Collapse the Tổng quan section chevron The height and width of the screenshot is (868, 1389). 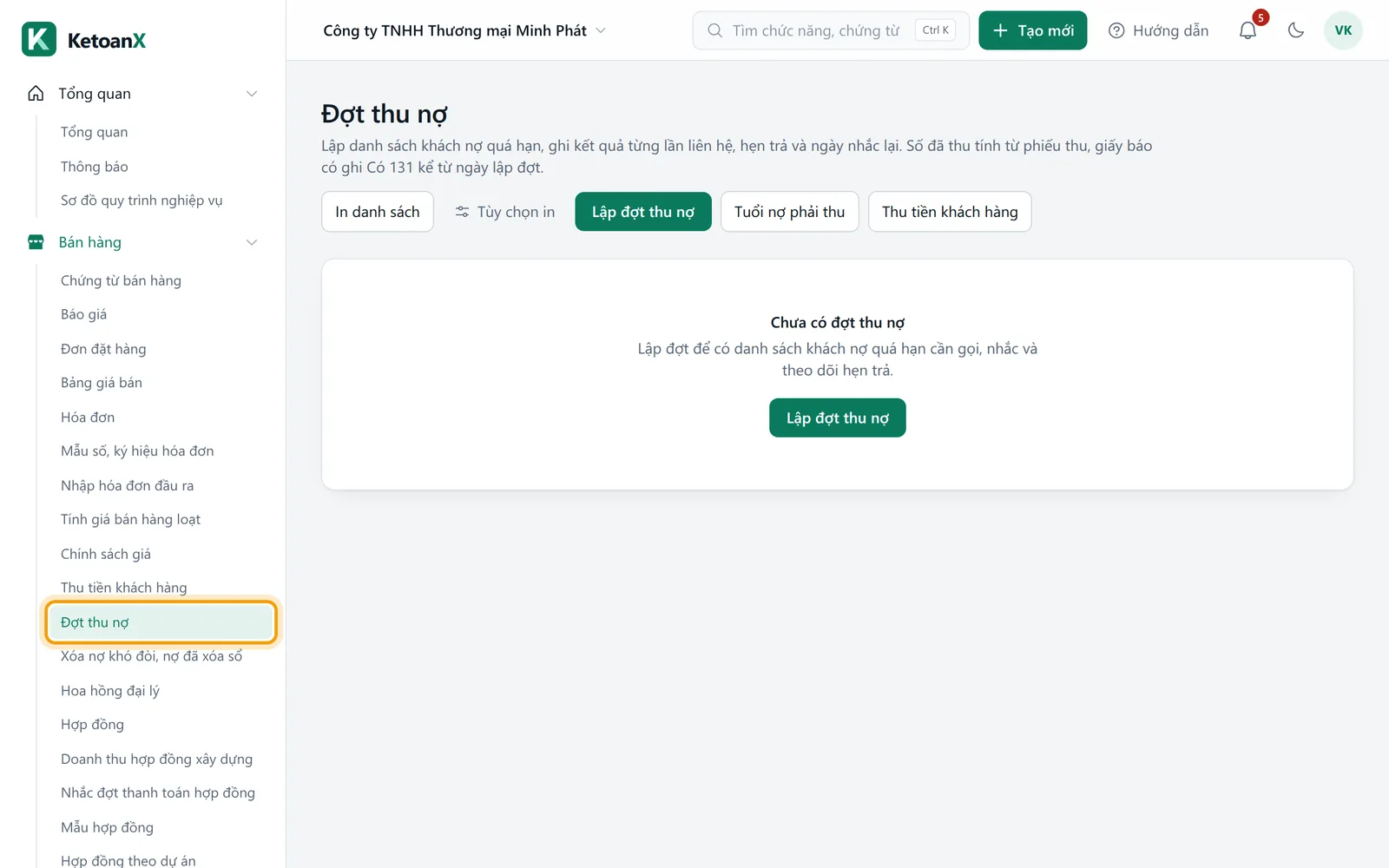tap(252, 94)
